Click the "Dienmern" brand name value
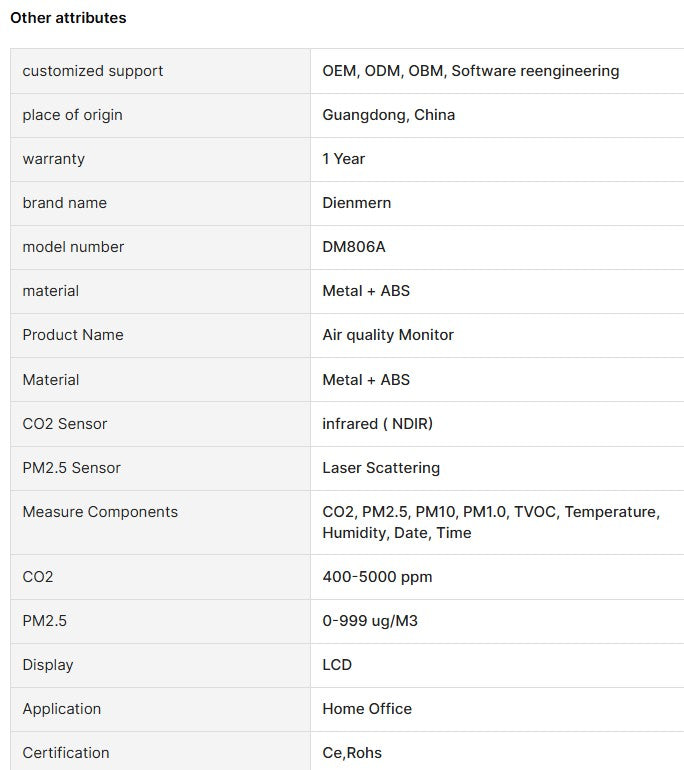The height and width of the screenshot is (770, 684). pos(357,203)
